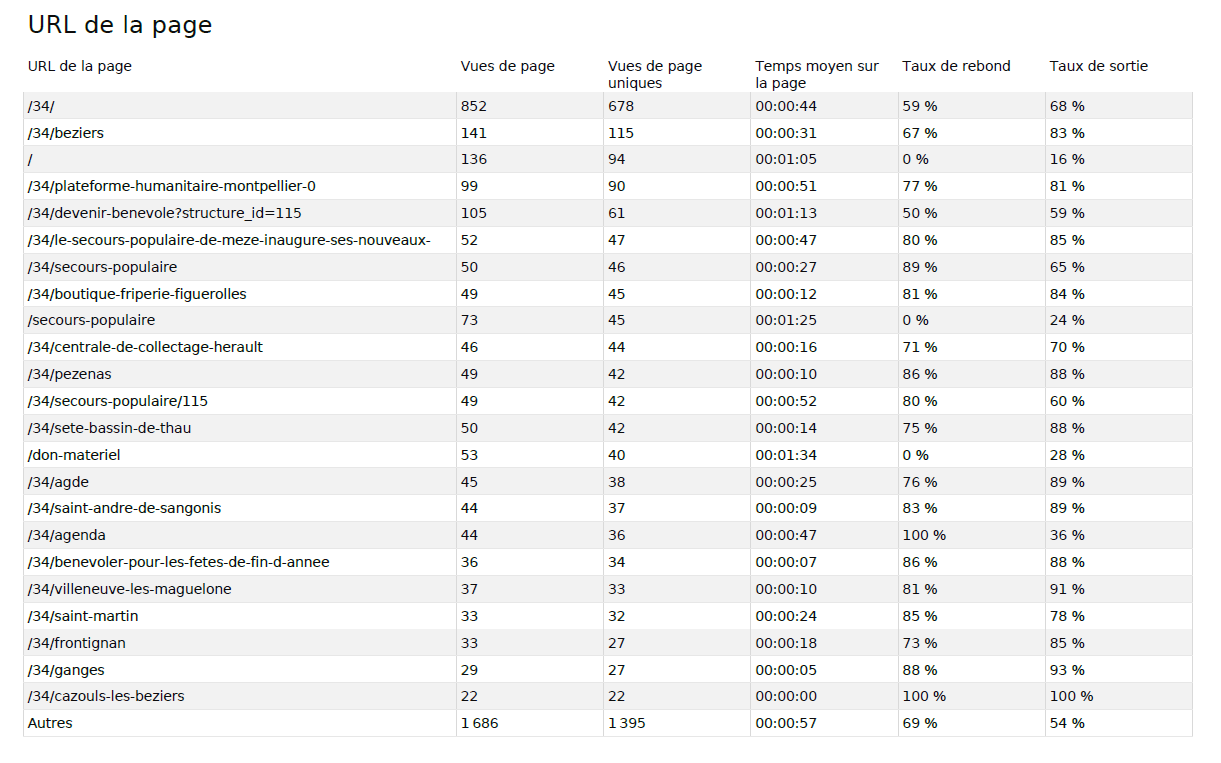
Task: Select the /34/plateforme-humanitaire-montpellier-0 URL
Action: [x=172, y=186]
